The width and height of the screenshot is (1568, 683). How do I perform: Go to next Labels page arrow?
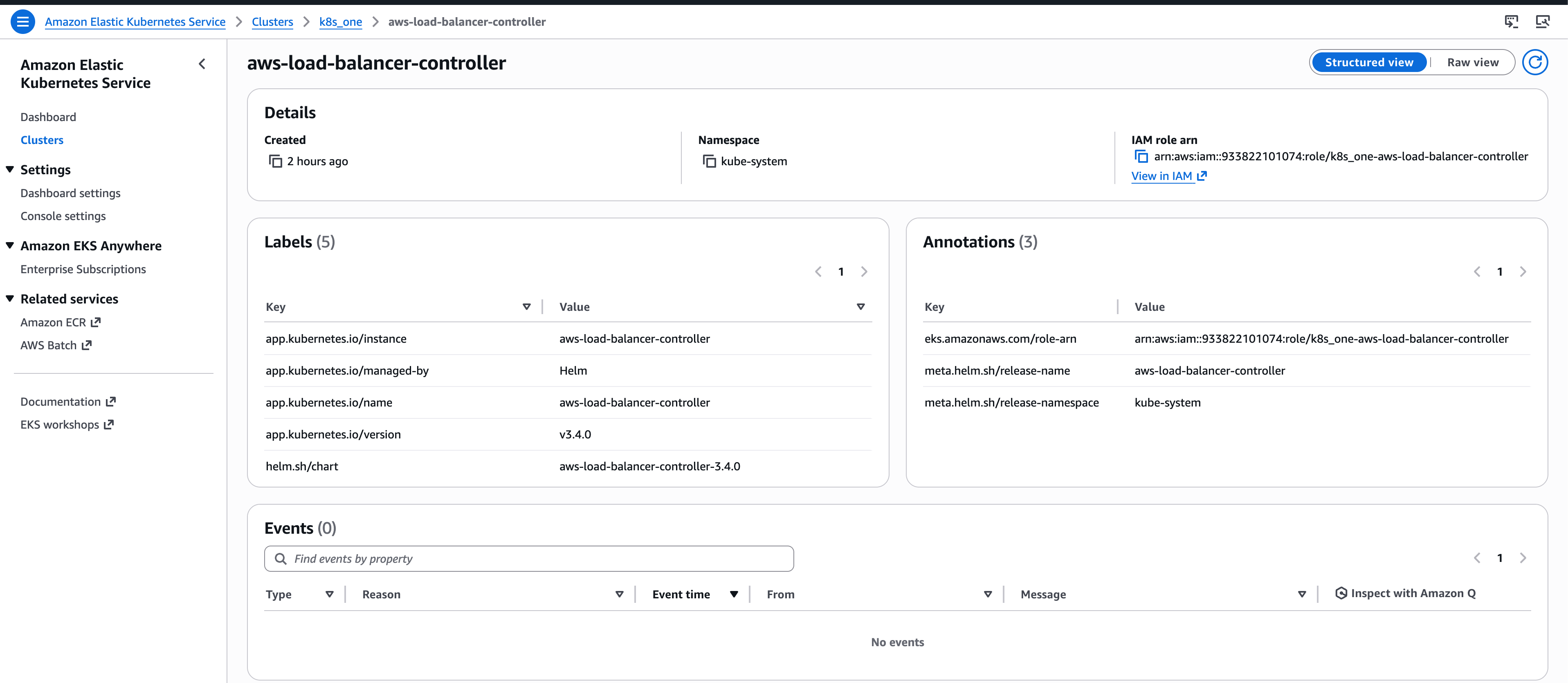point(864,272)
